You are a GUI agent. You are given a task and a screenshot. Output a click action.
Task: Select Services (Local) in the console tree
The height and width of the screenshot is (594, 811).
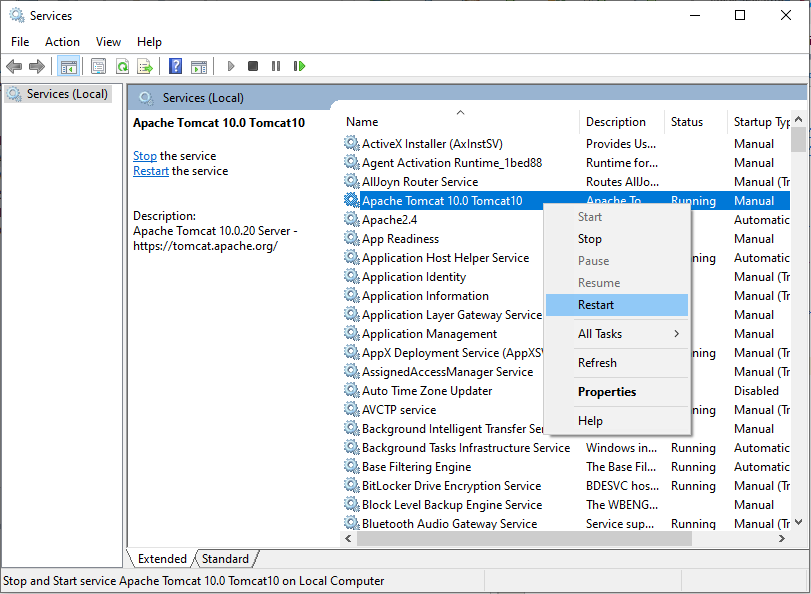[57, 94]
